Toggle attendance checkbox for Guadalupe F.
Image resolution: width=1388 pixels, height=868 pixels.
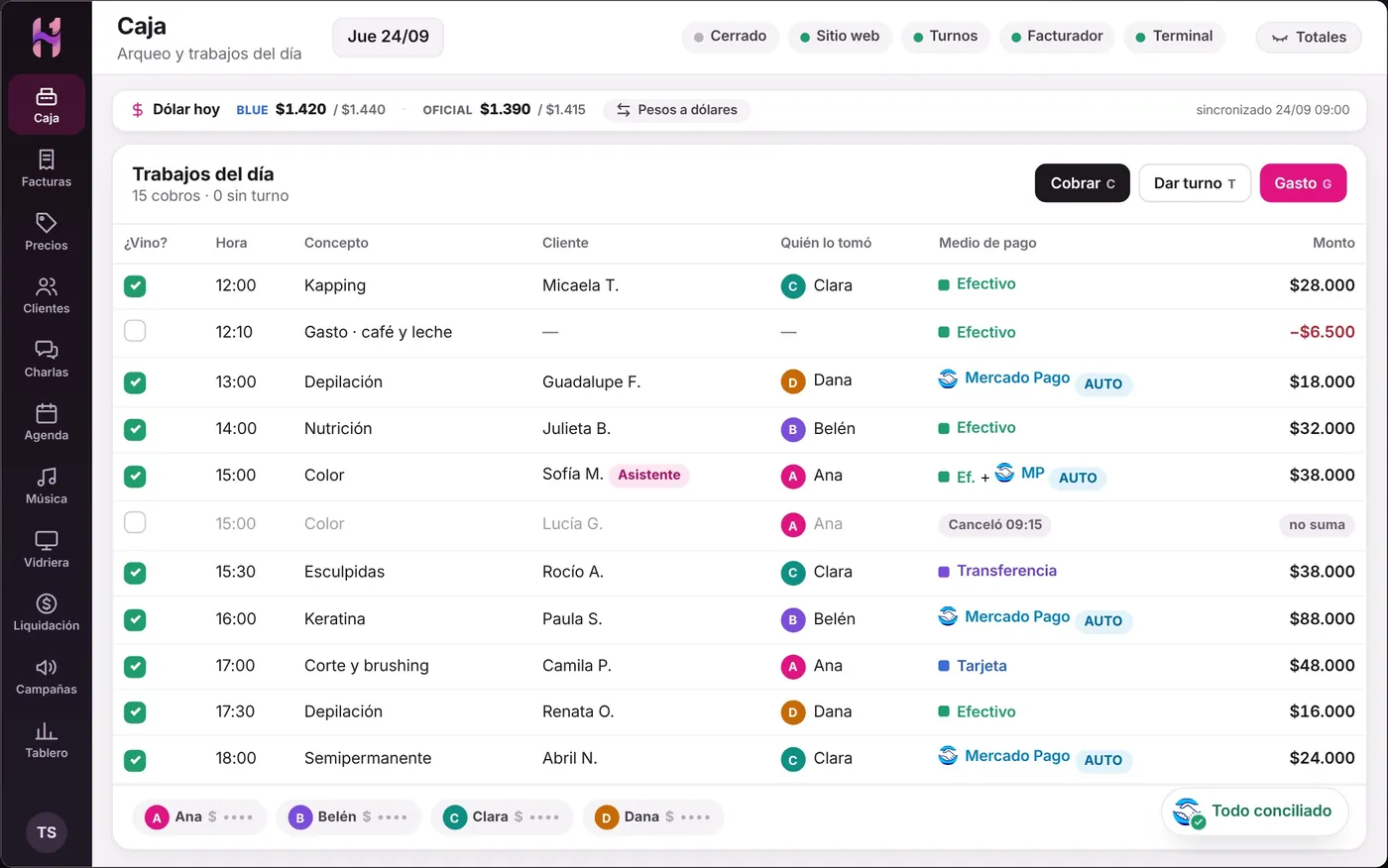(135, 382)
